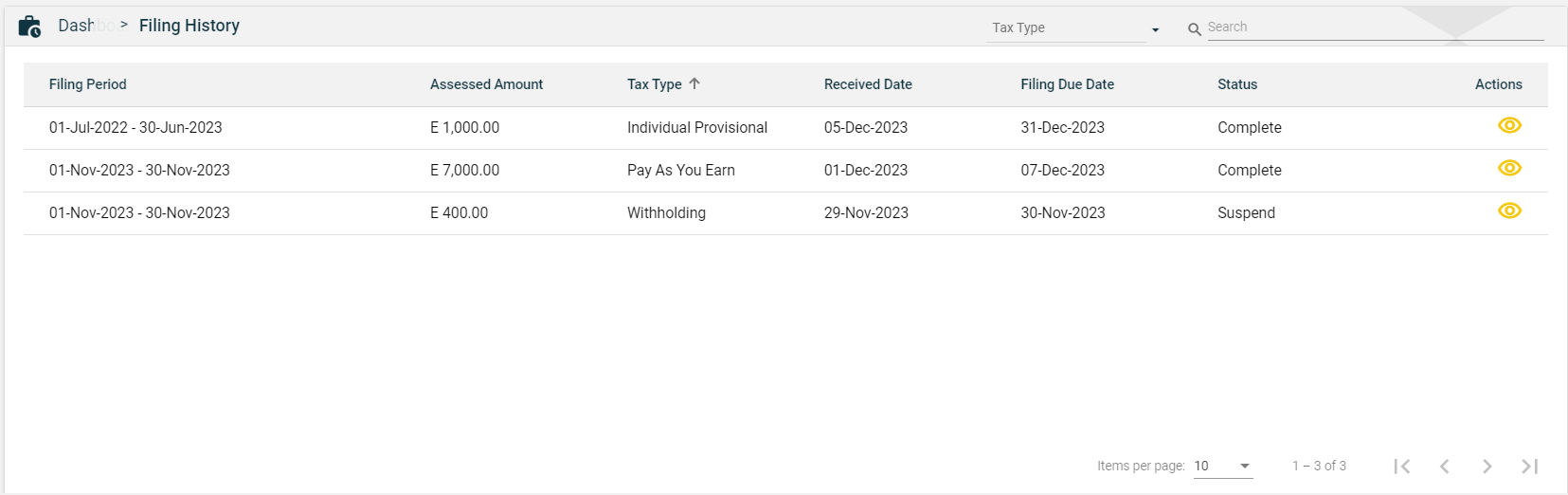Sort by Assessed Amount column
Screen dimensions: 1568x495
486,84
